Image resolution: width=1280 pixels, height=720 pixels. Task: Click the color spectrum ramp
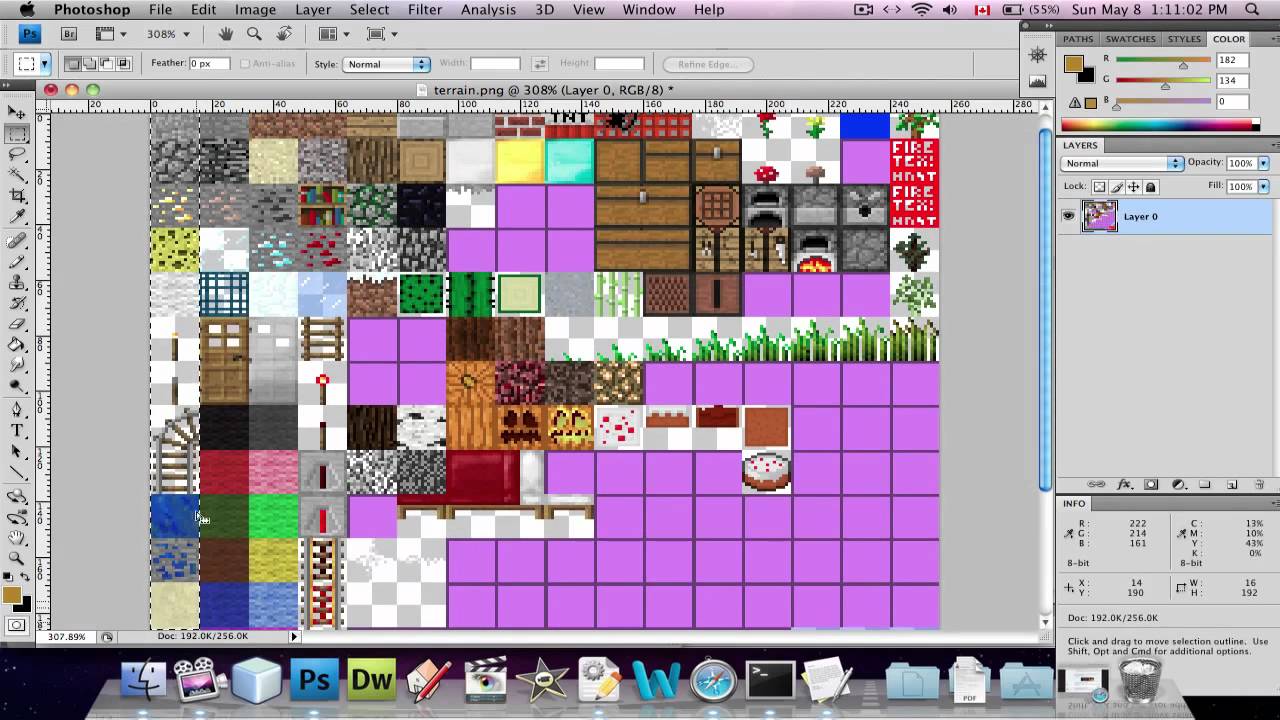click(1161, 124)
